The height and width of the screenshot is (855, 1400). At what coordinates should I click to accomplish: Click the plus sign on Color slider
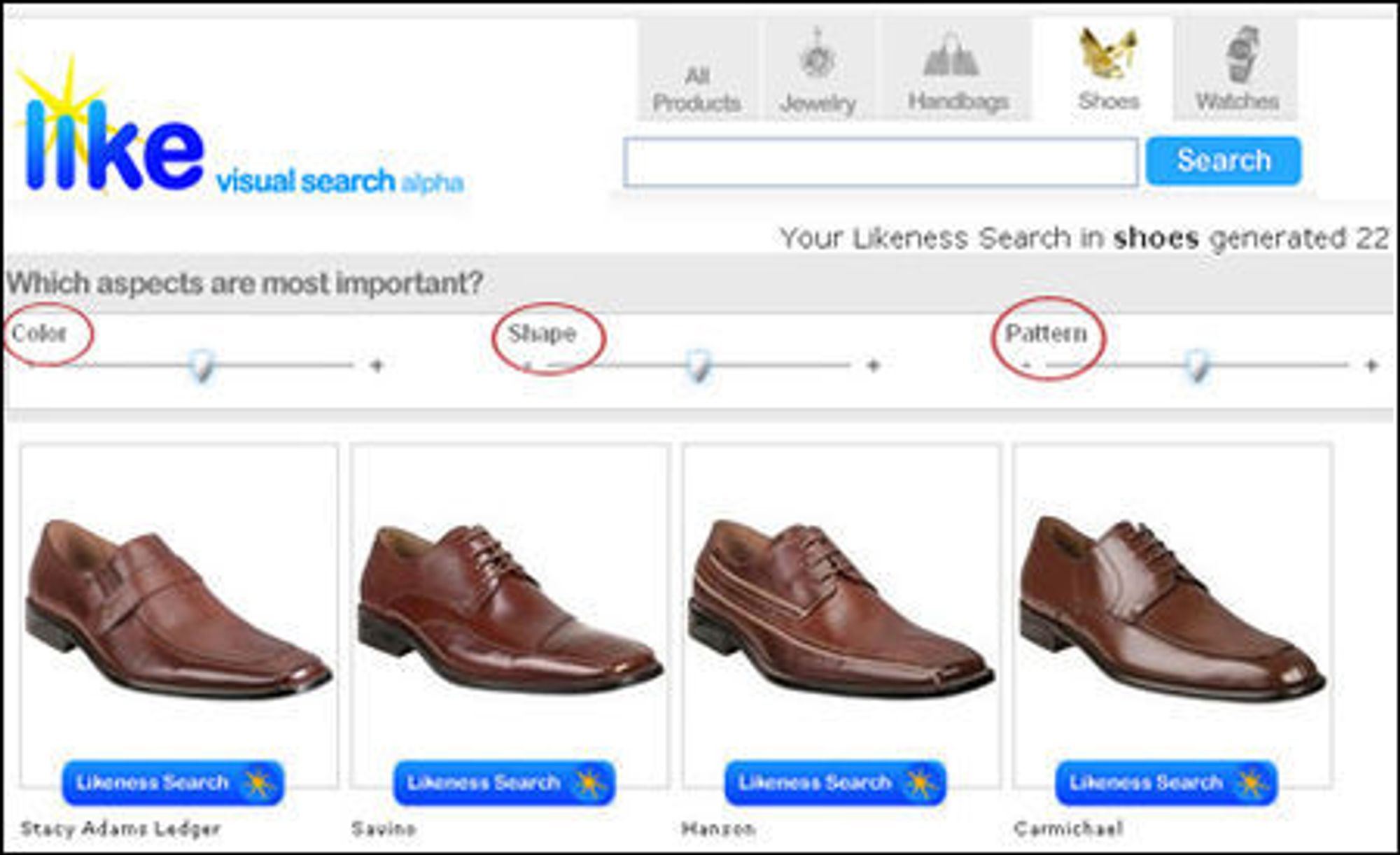[x=377, y=365]
